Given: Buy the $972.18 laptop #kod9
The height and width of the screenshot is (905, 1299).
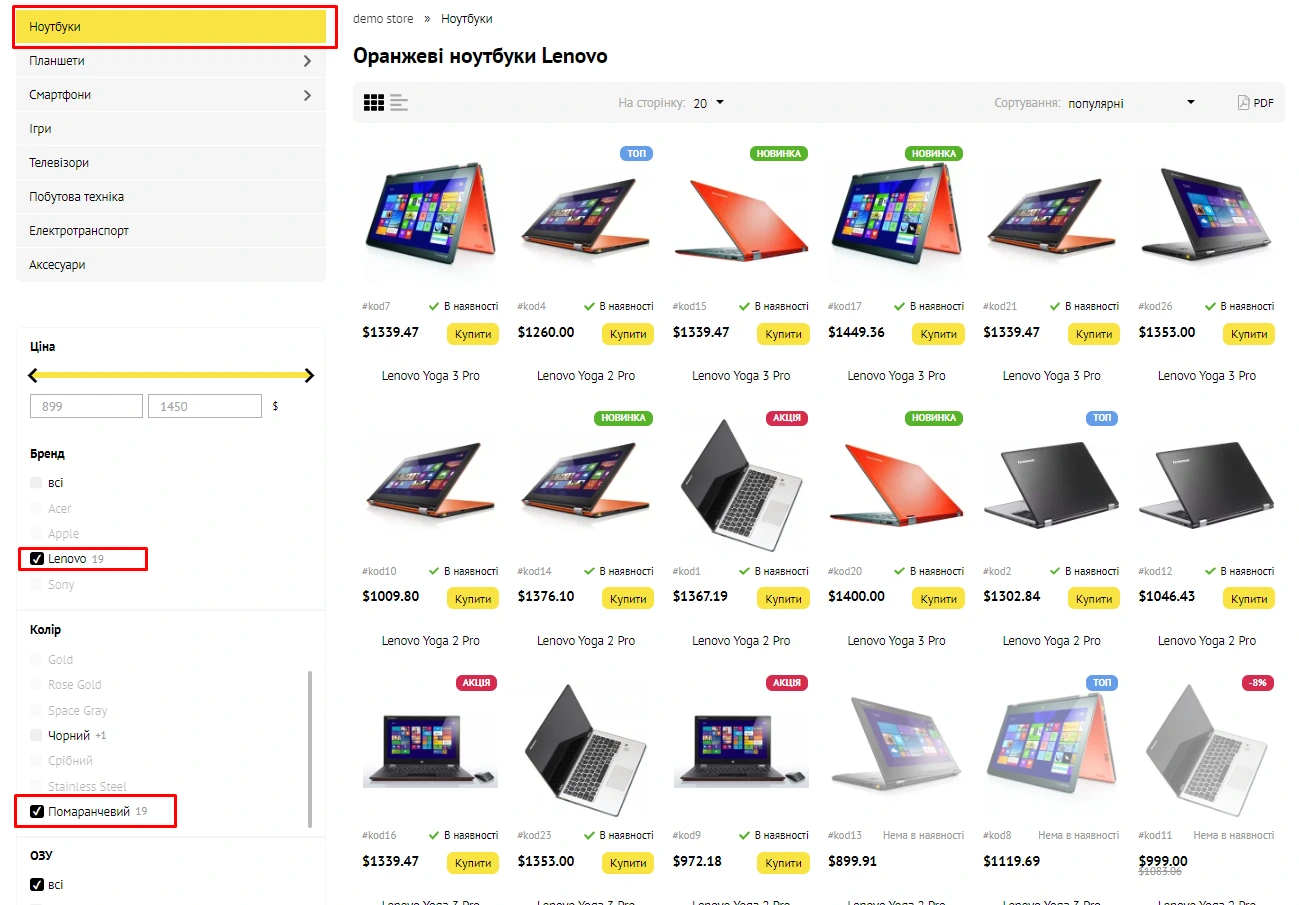Looking at the screenshot, I should point(783,862).
